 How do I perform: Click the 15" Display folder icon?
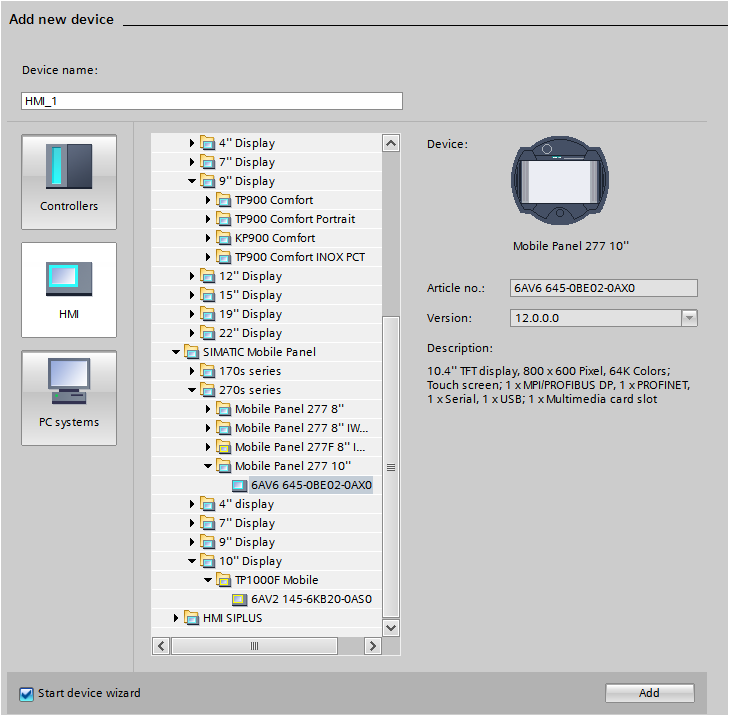[x=207, y=295]
